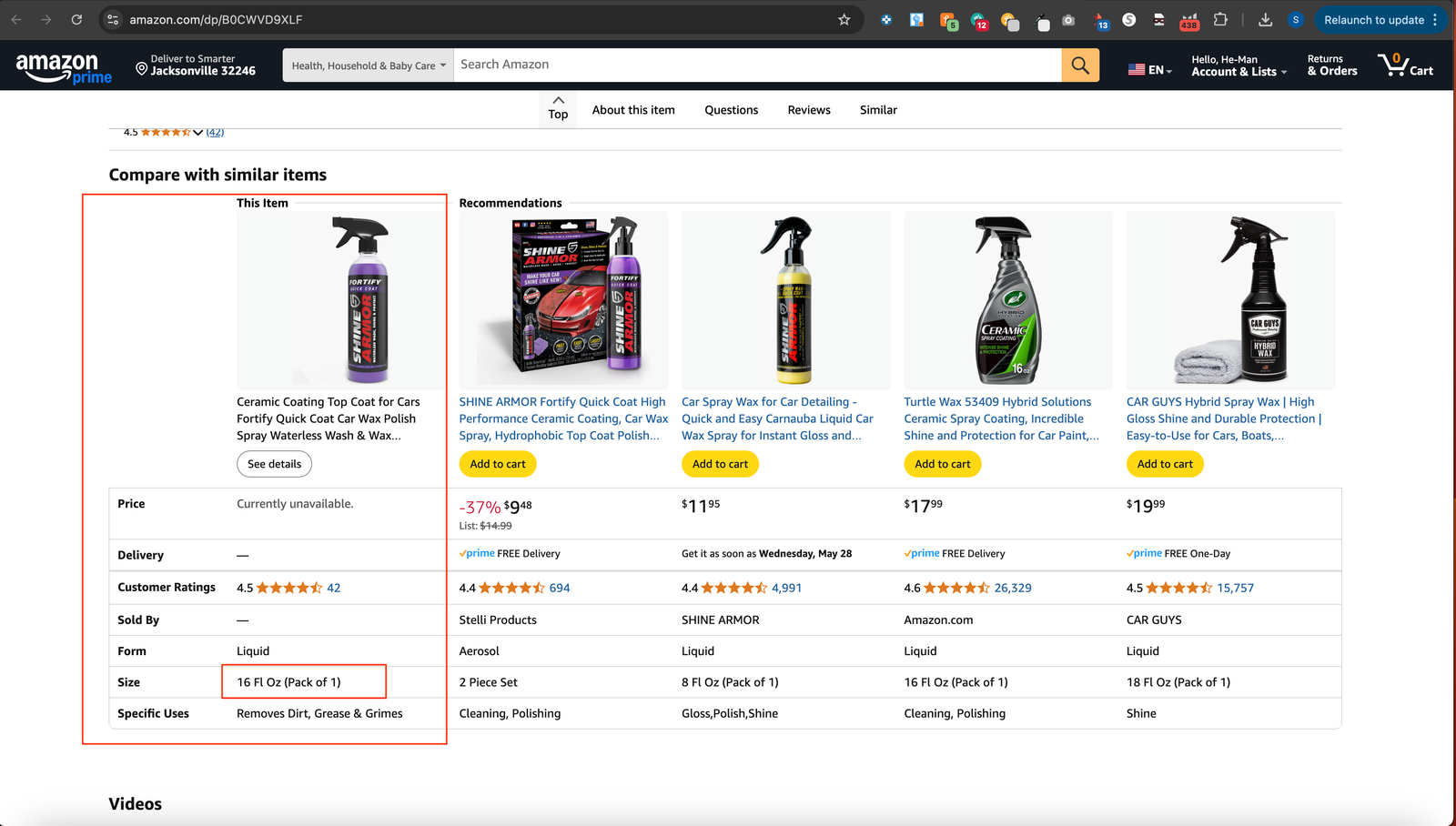Click 42 ratings count in Customer Ratings row
Screen dimensions: 1456x826
334,588
